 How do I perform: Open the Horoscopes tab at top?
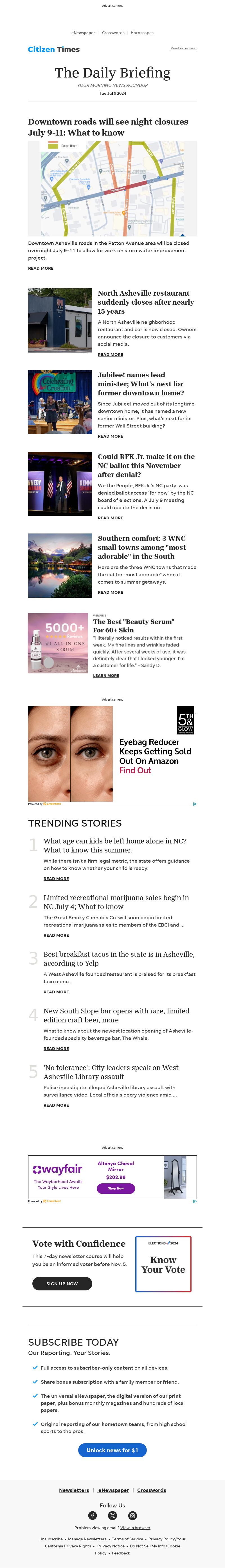coord(142,33)
